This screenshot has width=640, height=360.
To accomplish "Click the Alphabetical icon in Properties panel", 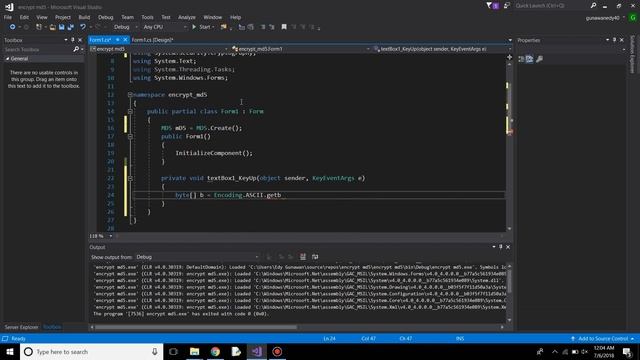I will (530, 60).
